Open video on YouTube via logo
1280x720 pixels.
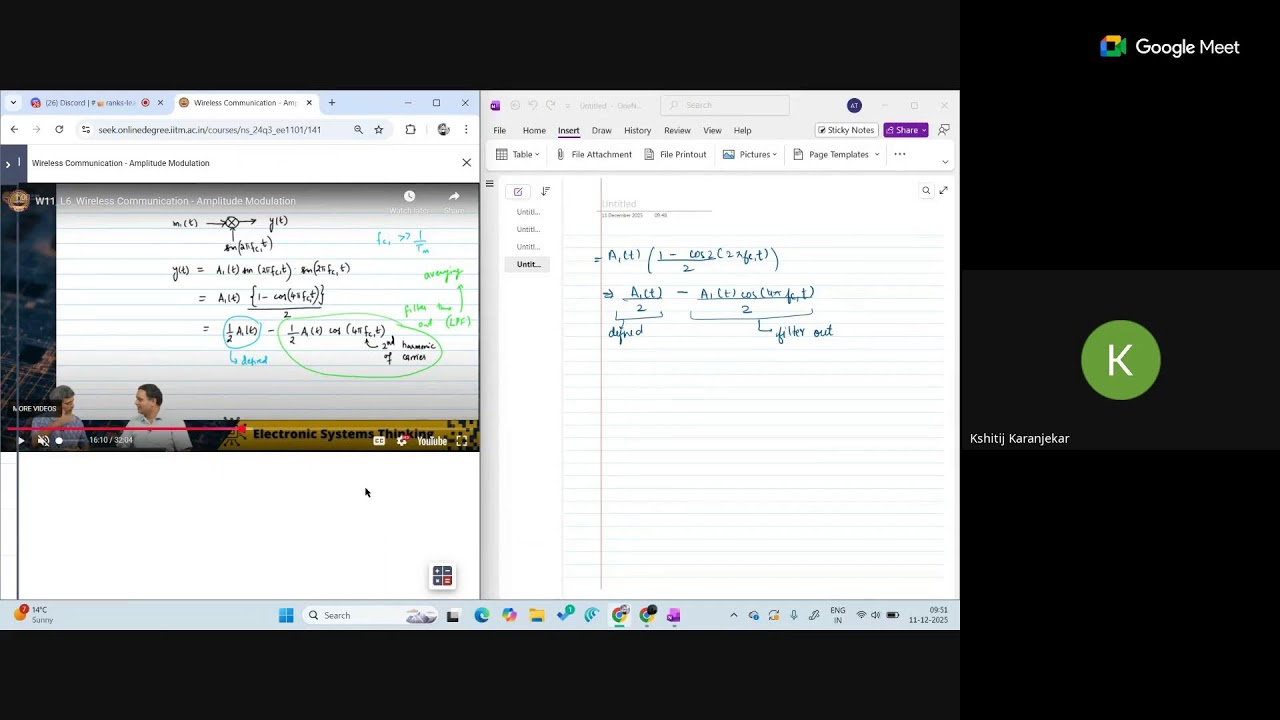[x=432, y=441]
